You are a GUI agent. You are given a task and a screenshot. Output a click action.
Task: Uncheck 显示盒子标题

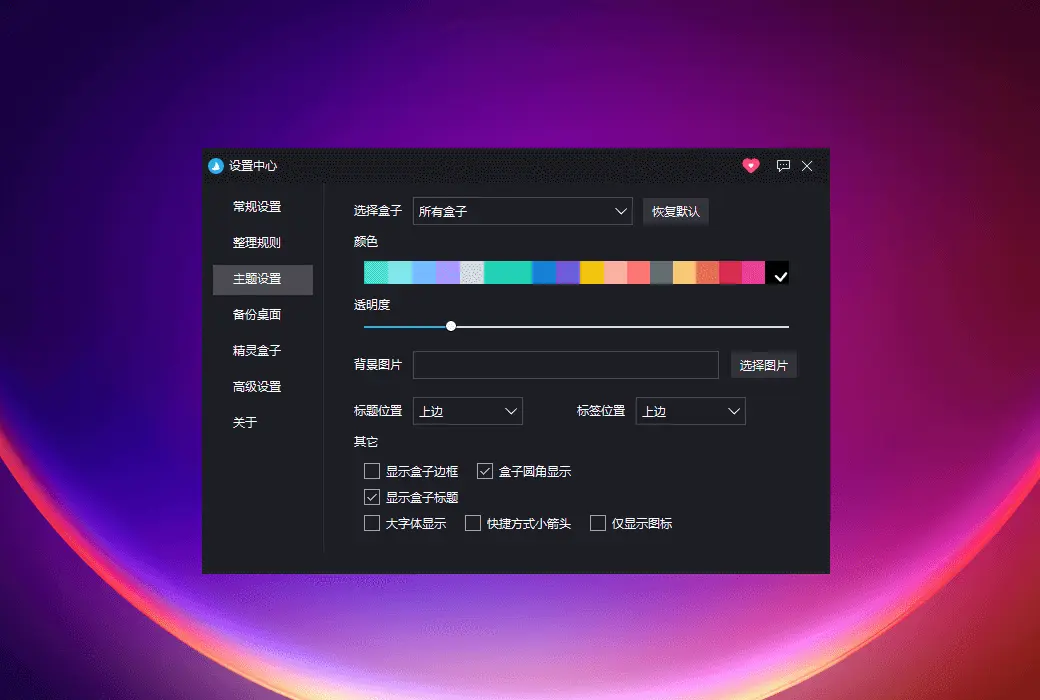[x=371, y=496]
